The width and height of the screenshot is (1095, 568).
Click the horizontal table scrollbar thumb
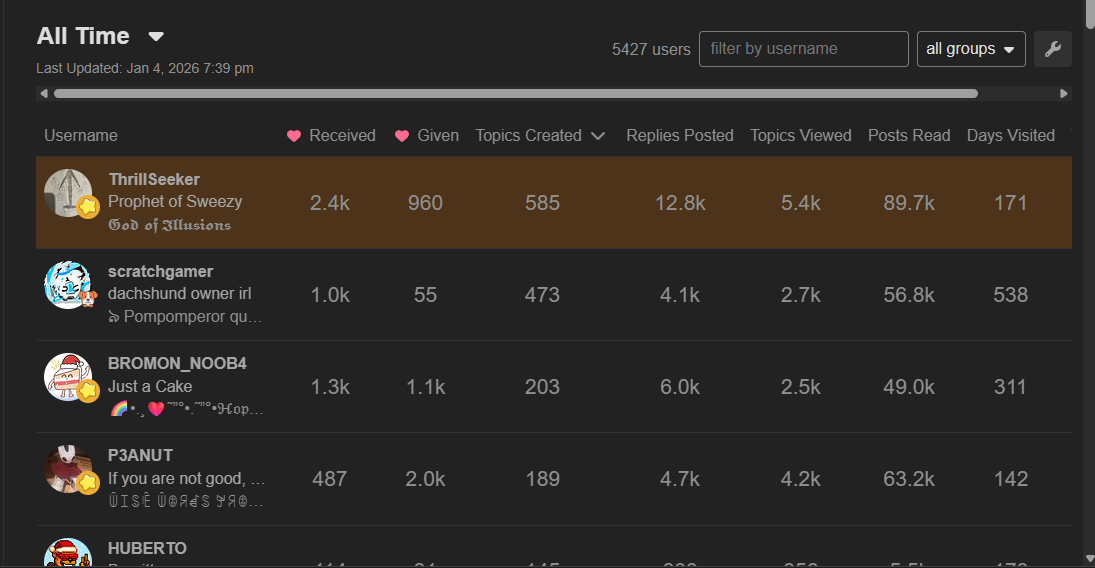point(515,94)
